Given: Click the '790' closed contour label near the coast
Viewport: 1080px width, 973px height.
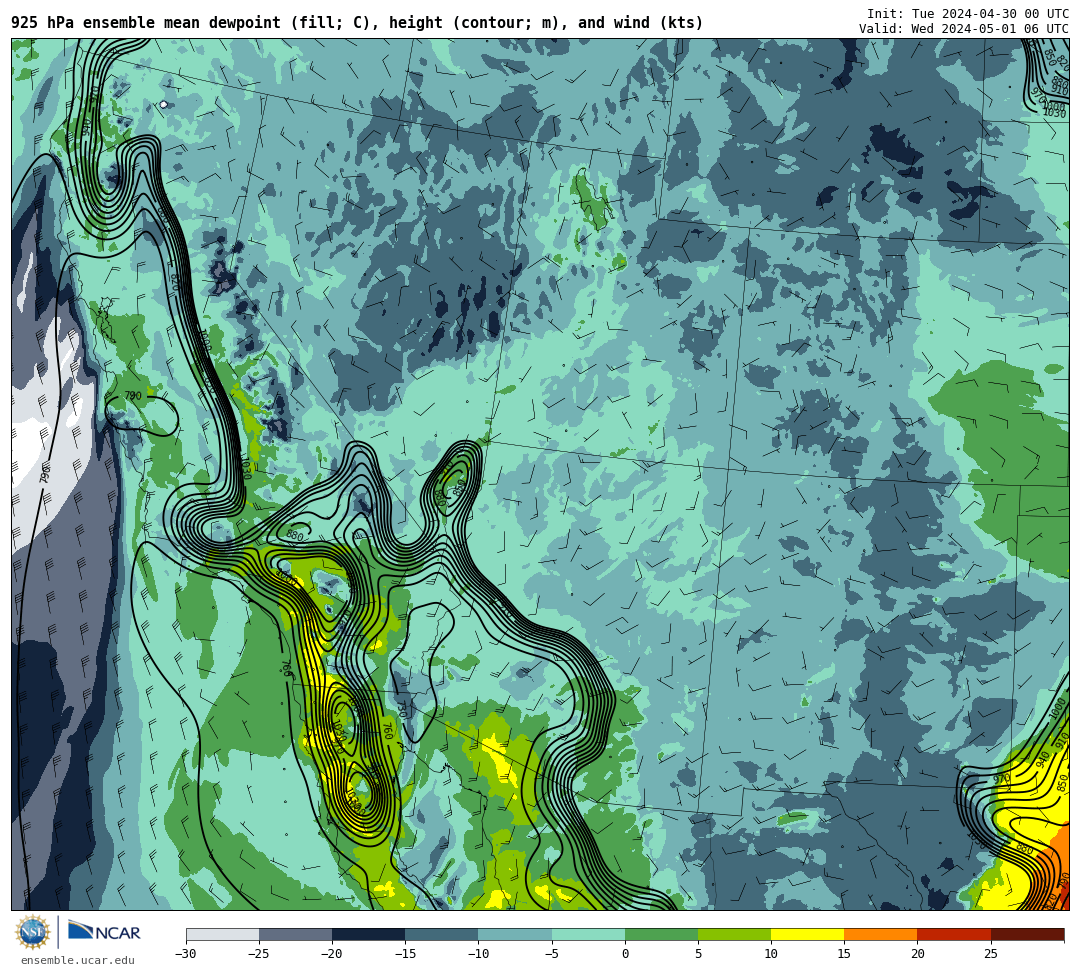Looking at the screenshot, I should pyautogui.click(x=133, y=396).
